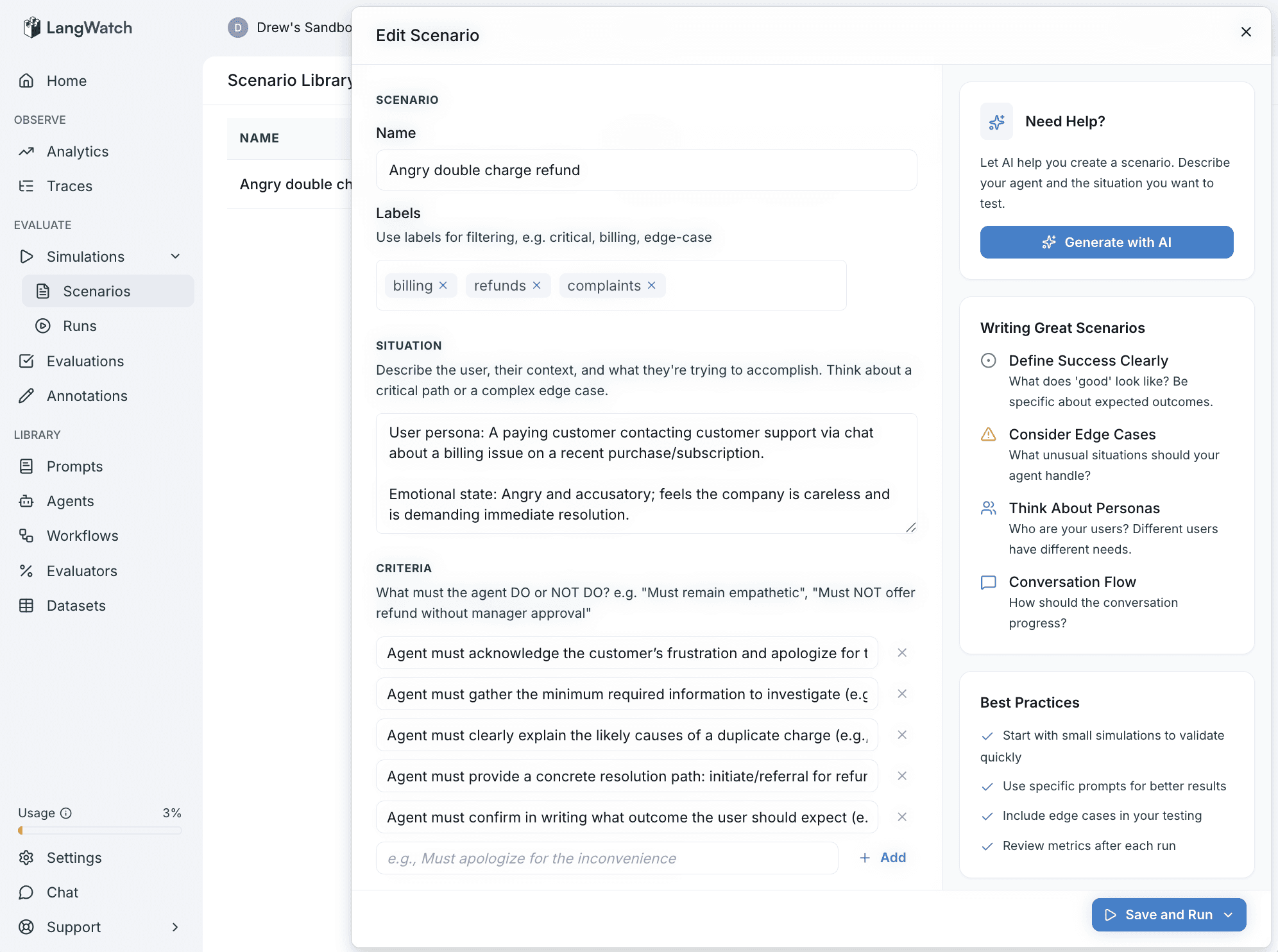Click the sparkle icon beside Need Help
1278x952 pixels.
[x=996, y=121]
